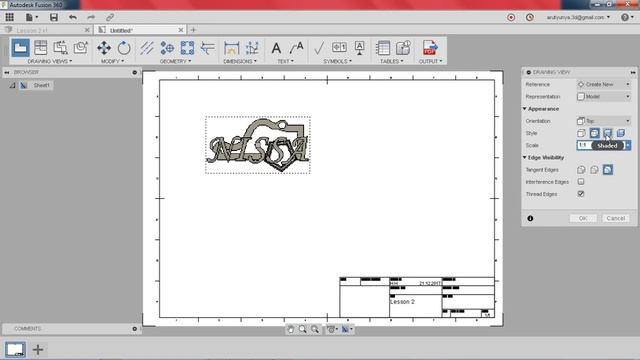
Task: Select the Ordinate Dimension tool
Action: pos(252,48)
